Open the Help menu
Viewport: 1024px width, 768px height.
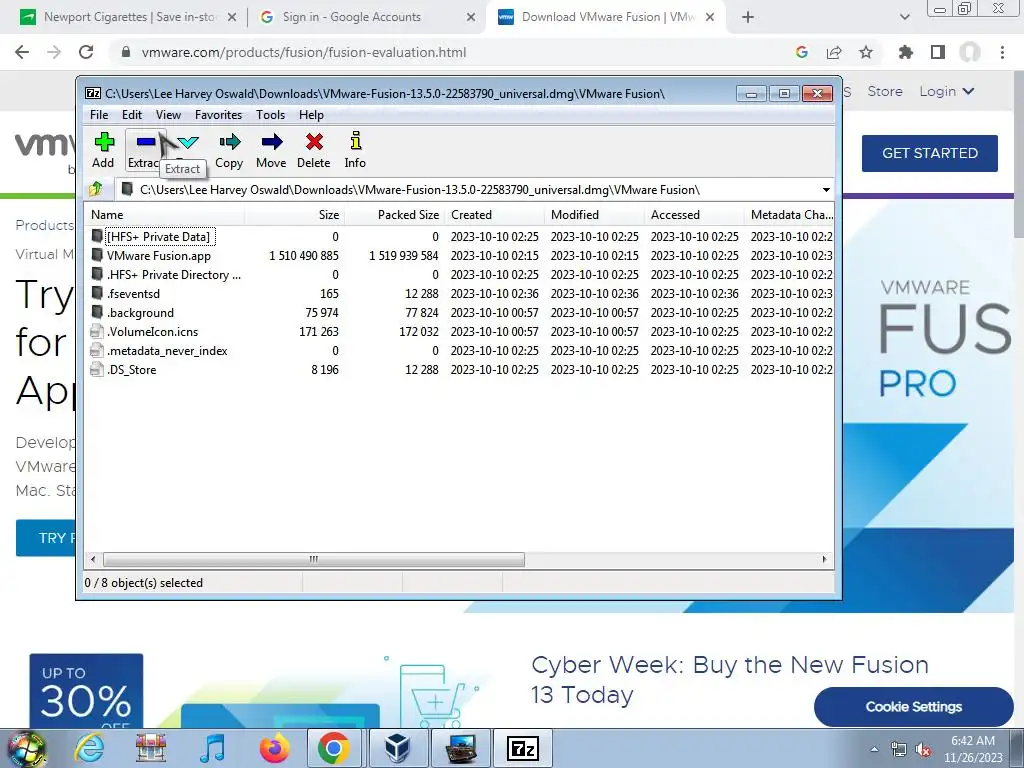(312, 115)
